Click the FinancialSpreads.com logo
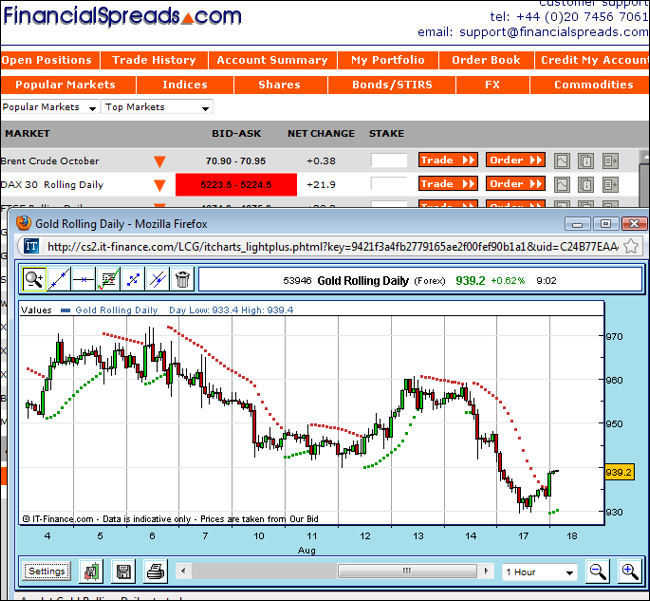The width and height of the screenshot is (650, 601). point(122,17)
